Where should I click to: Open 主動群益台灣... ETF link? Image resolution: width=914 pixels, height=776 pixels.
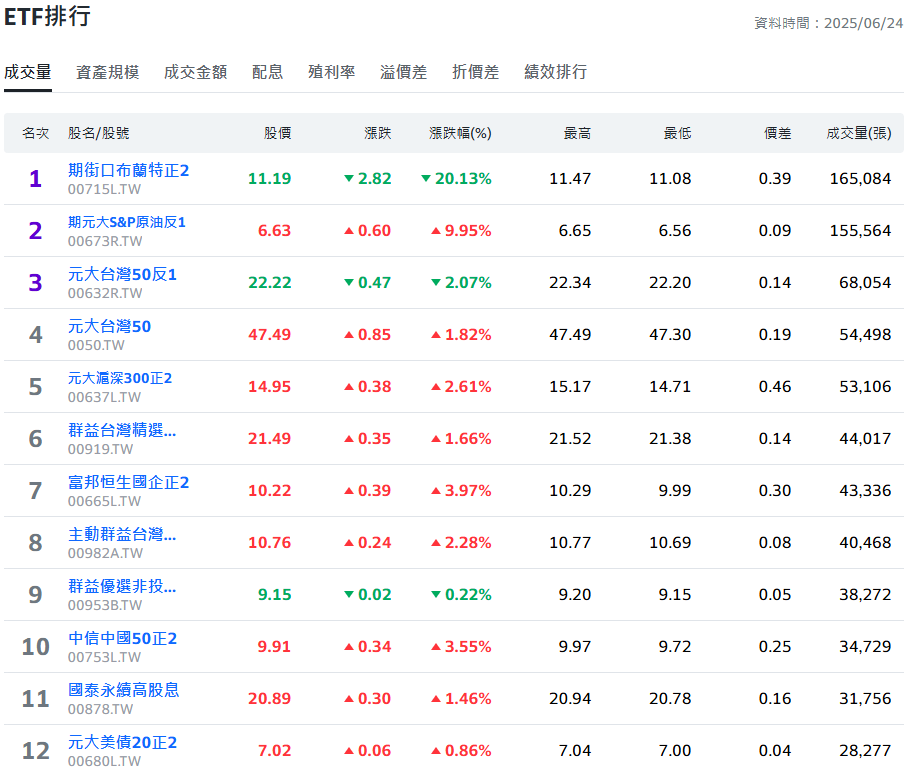click(x=122, y=534)
